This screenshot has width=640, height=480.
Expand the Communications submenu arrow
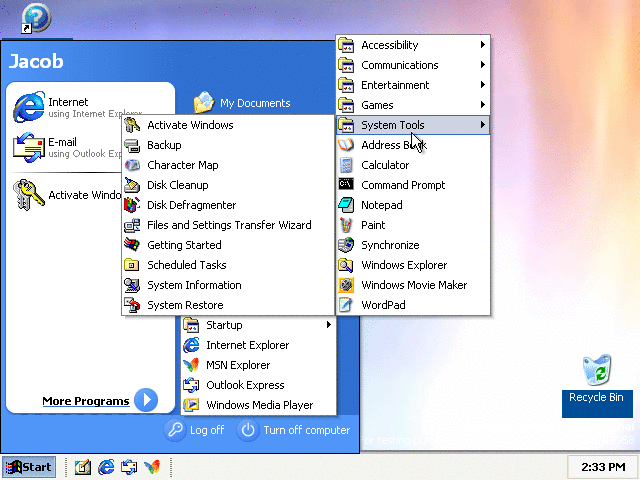[x=482, y=64]
